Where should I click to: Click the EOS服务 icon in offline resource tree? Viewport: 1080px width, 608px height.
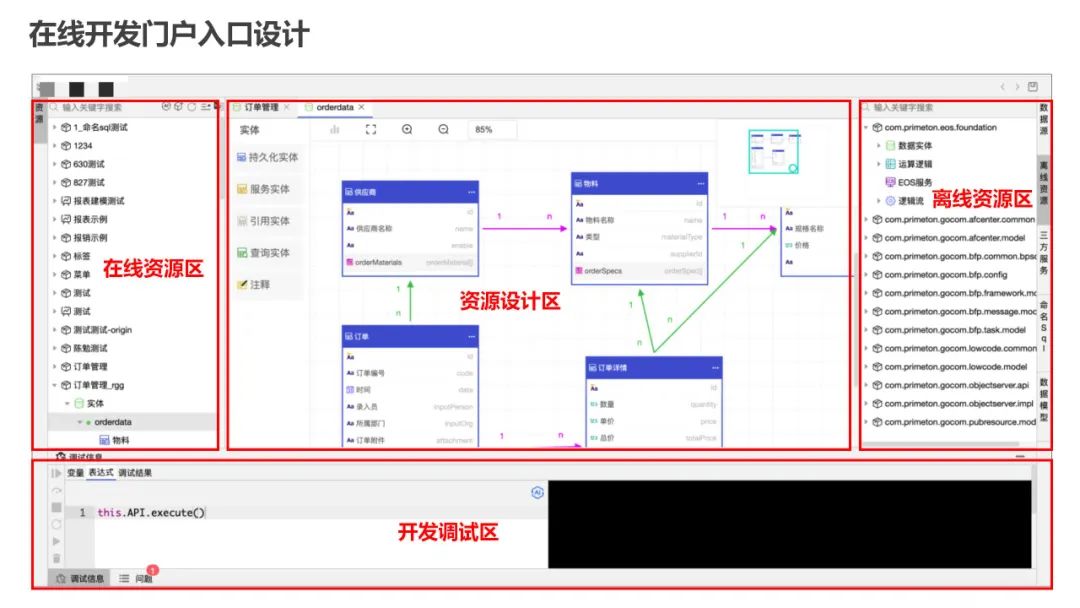tap(890, 182)
